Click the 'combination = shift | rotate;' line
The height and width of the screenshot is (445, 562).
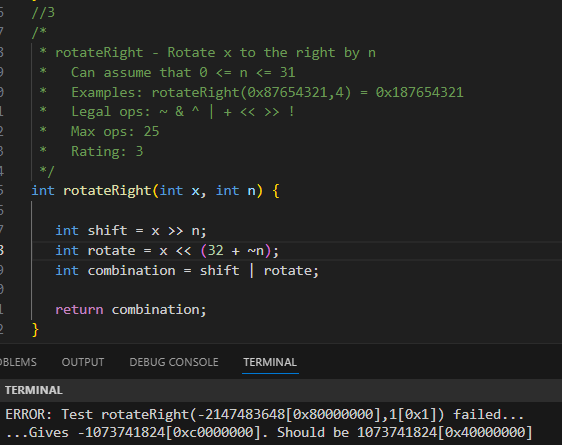pos(187,271)
